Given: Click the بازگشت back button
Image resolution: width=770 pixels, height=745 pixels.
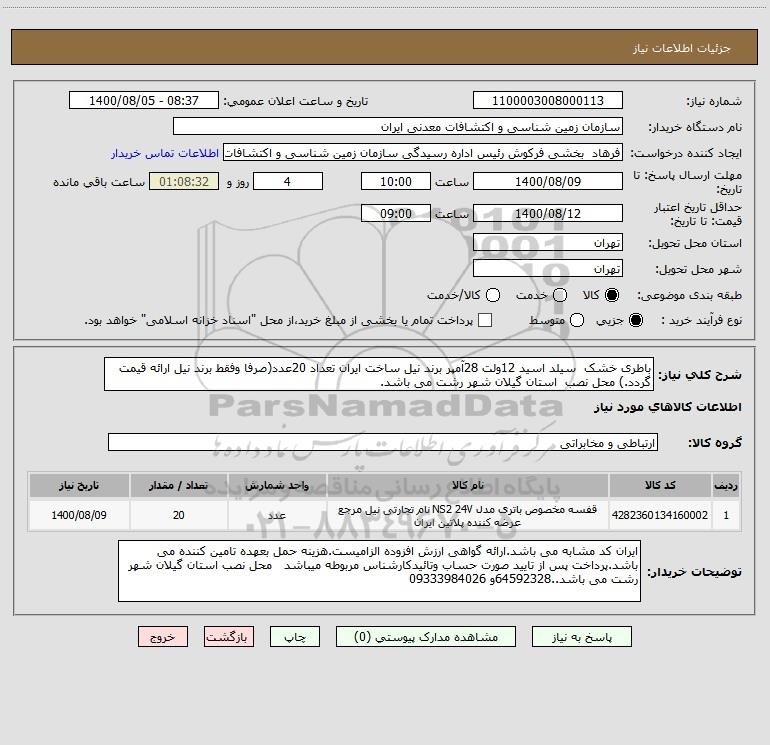Looking at the screenshot, I should 229,637.
